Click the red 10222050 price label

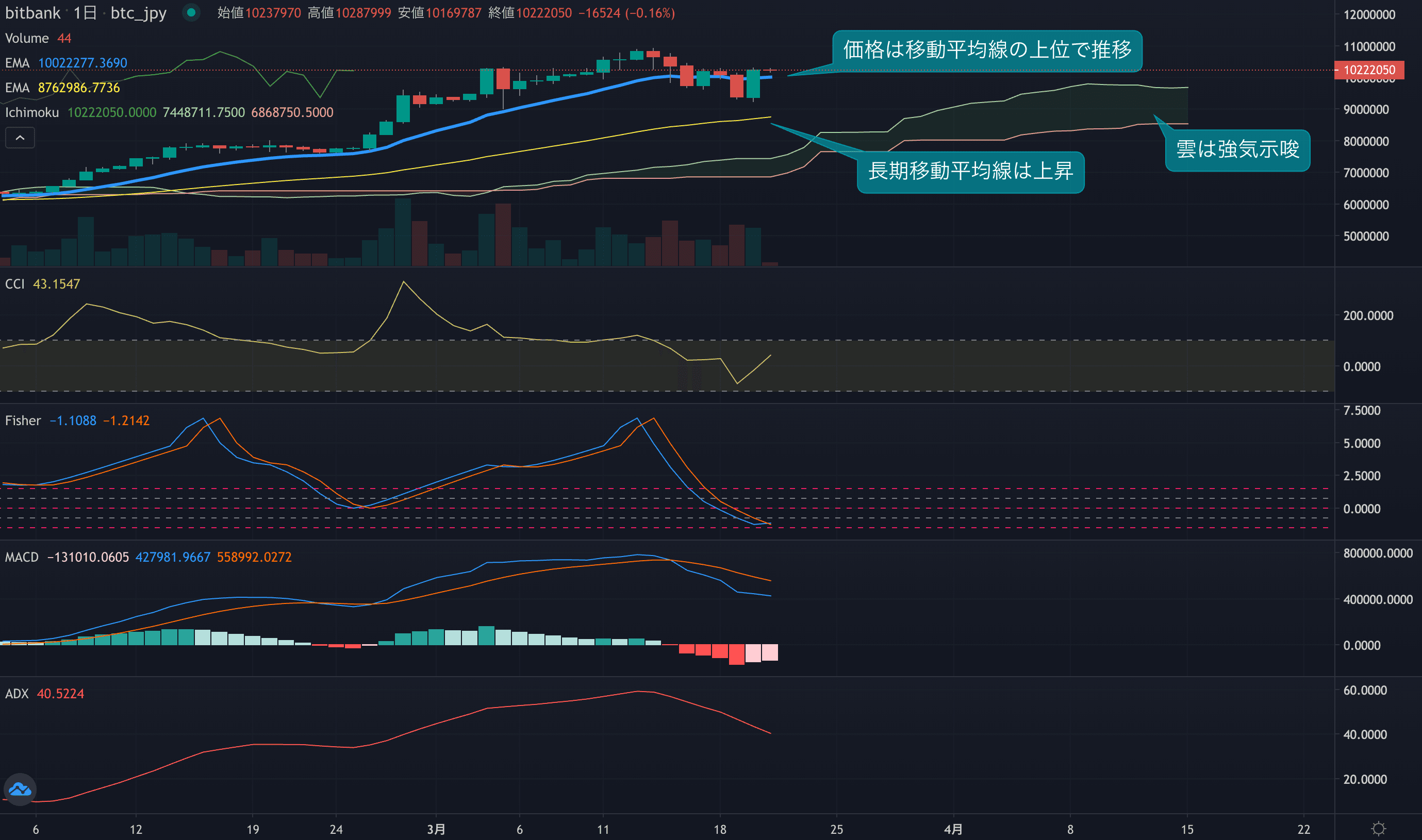[1369, 70]
